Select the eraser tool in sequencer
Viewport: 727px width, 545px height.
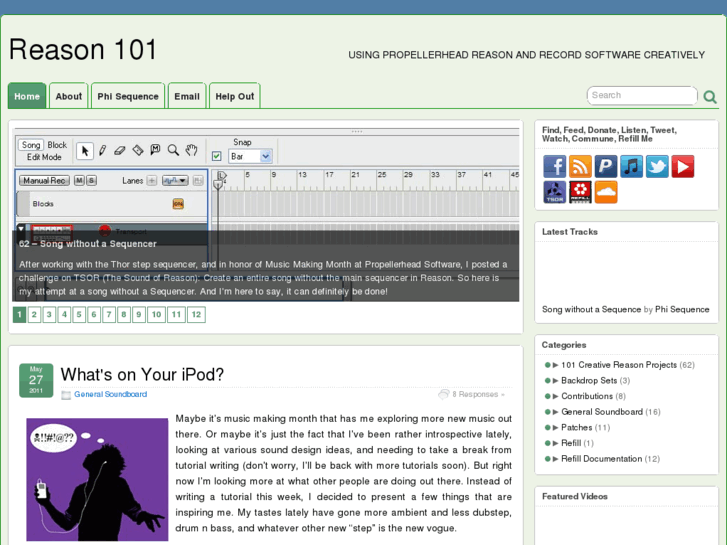(120, 150)
